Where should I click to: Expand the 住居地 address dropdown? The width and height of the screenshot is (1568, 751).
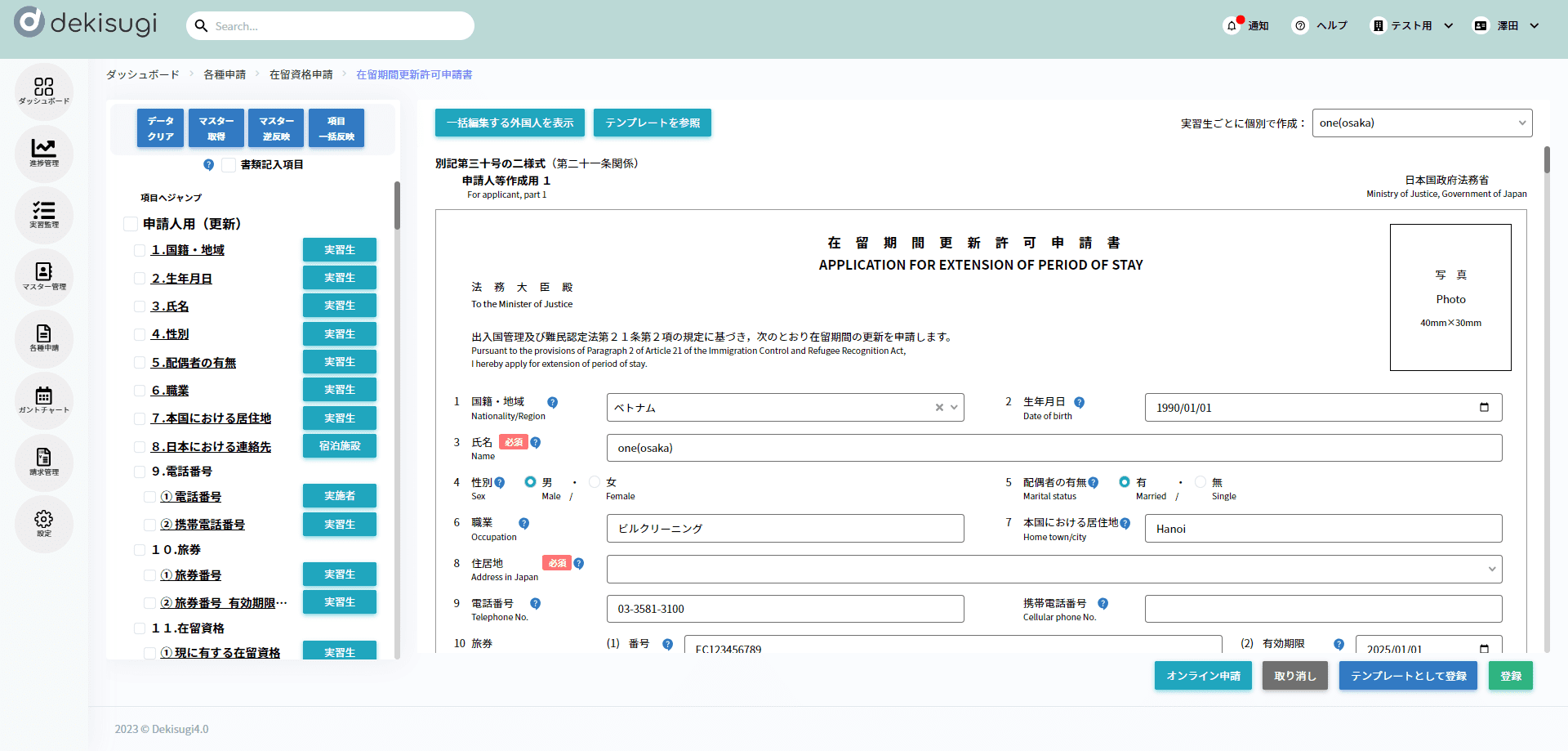tap(1491, 570)
